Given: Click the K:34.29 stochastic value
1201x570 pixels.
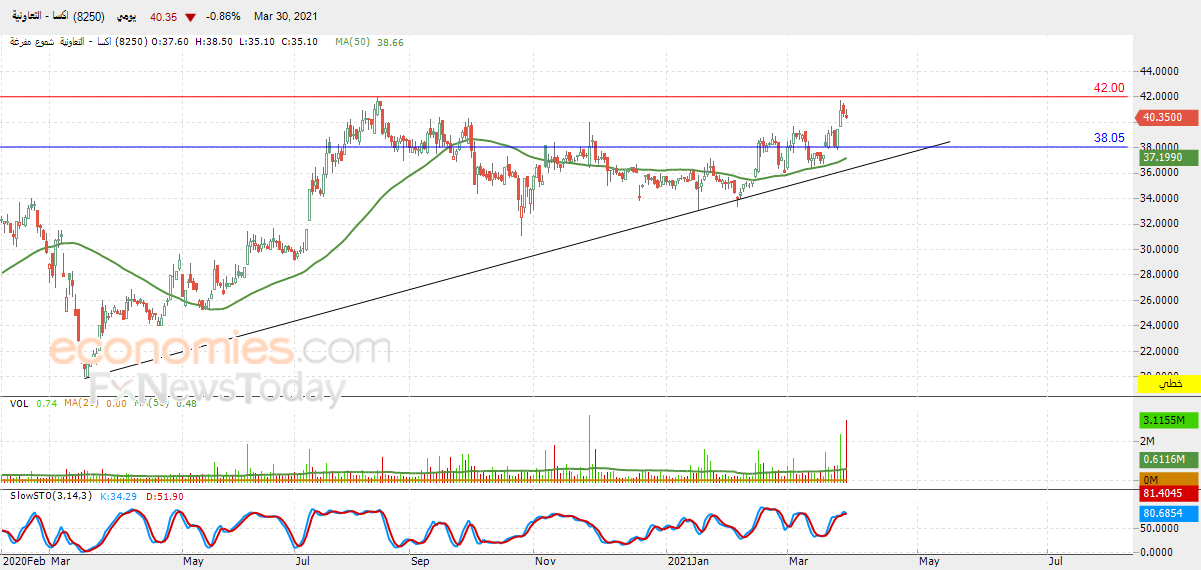Looking at the screenshot, I should click(x=120, y=496).
